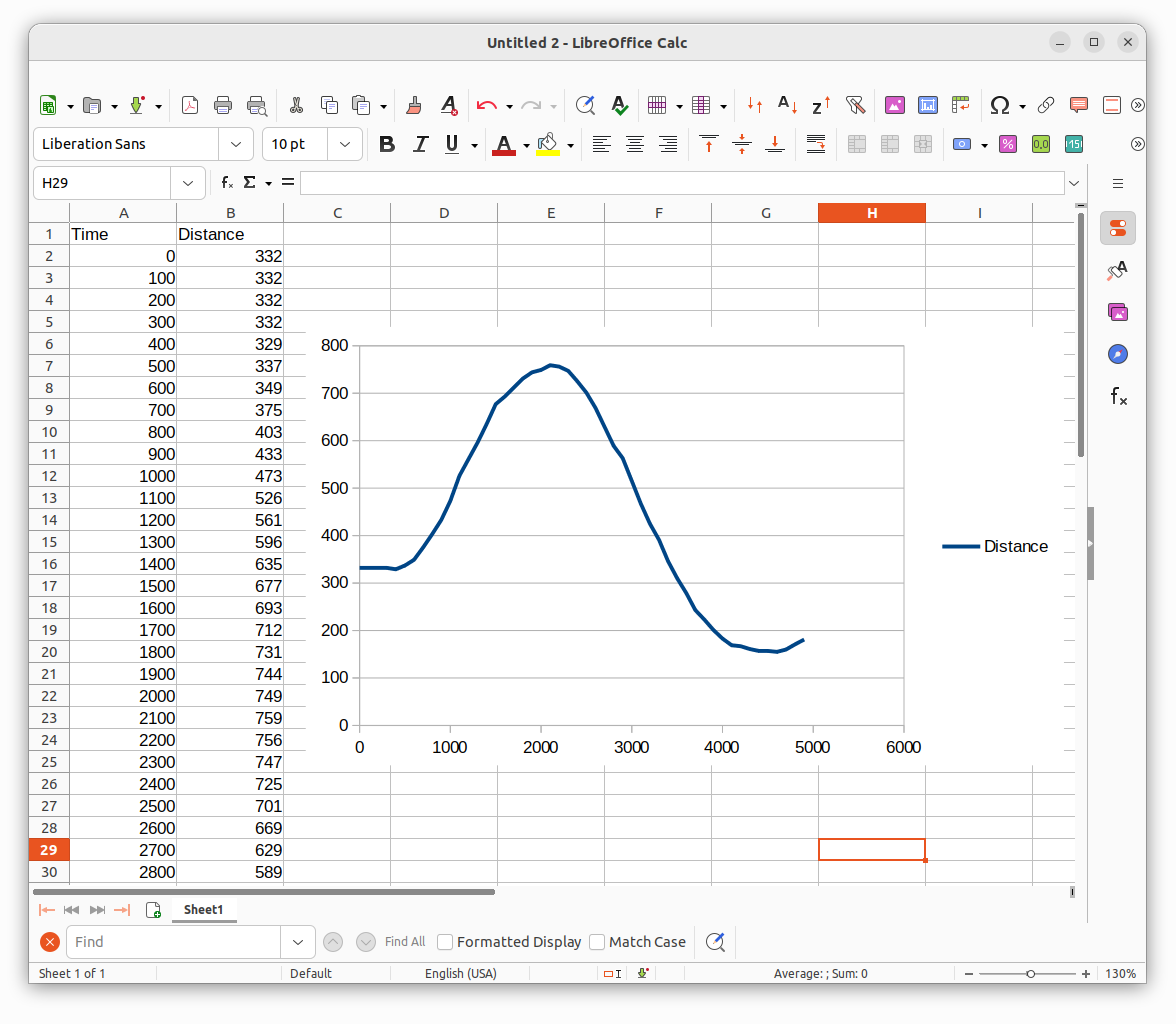1176x1024 pixels.
Task: Open Find & Replace from the top toolbar
Action: (x=585, y=106)
